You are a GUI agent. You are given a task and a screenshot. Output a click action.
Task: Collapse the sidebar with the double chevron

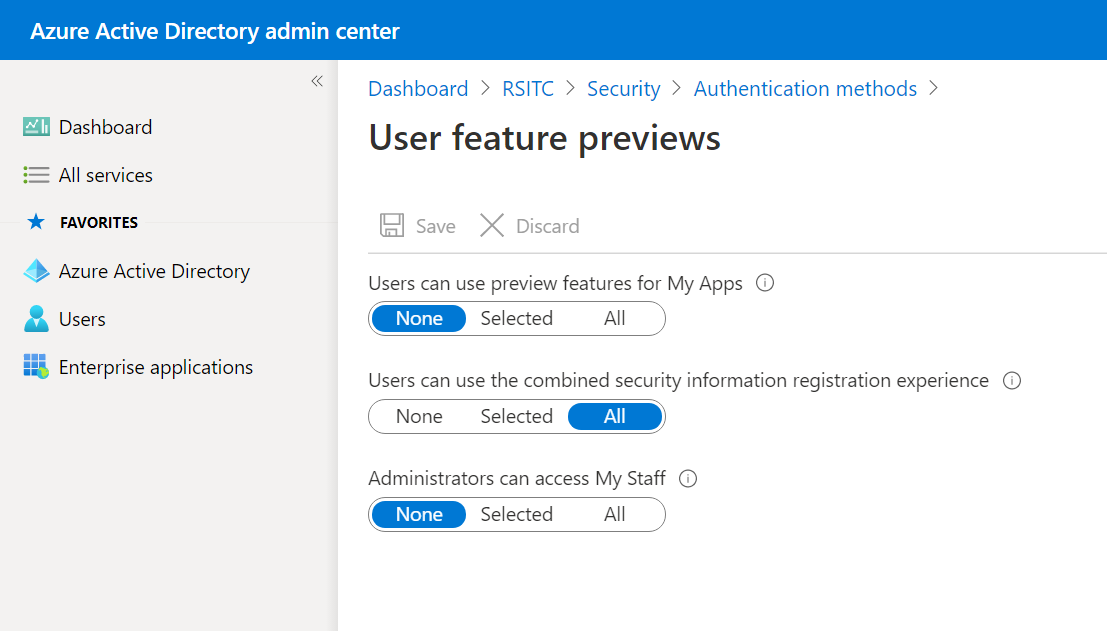tap(317, 81)
